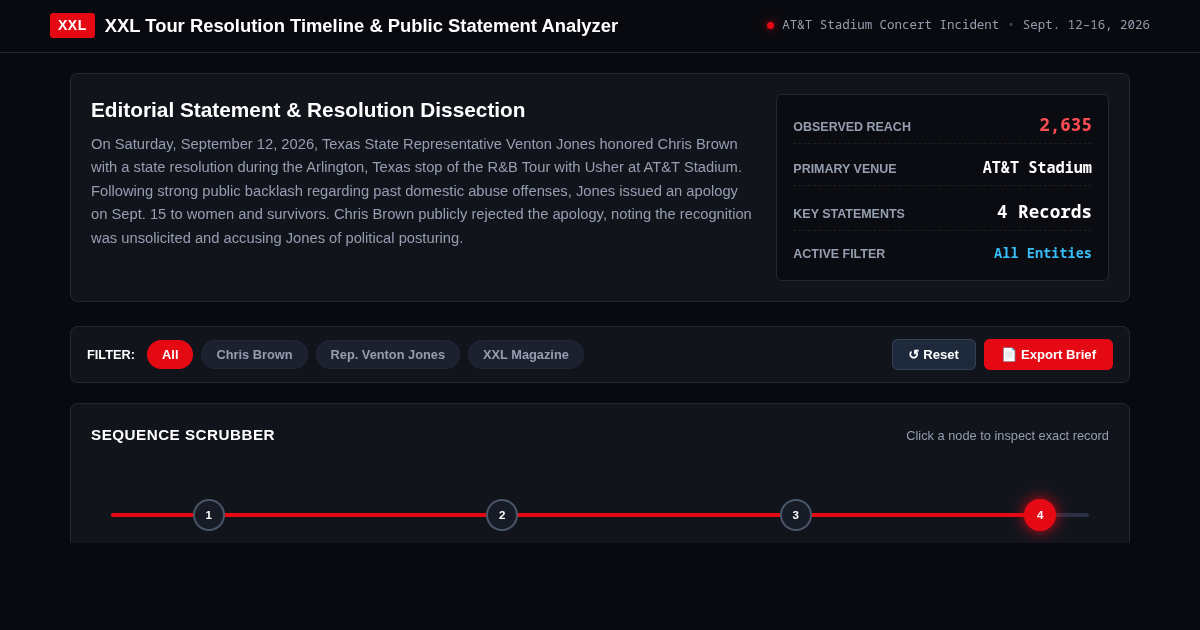This screenshot has height=630, width=1200.
Task: Click the Export Brief button
Action: point(1048,354)
